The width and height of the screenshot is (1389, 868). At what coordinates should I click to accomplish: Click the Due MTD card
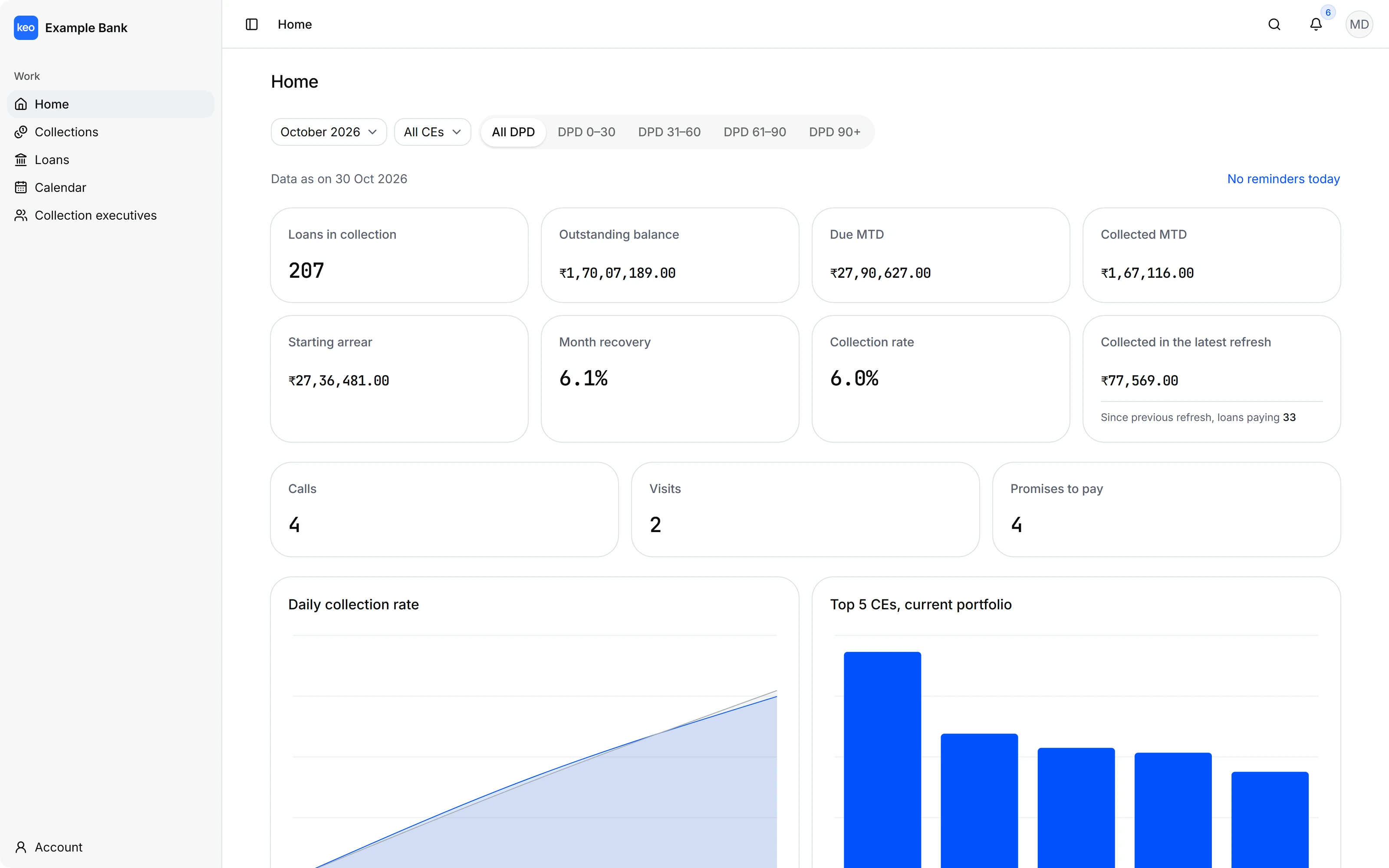point(941,255)
